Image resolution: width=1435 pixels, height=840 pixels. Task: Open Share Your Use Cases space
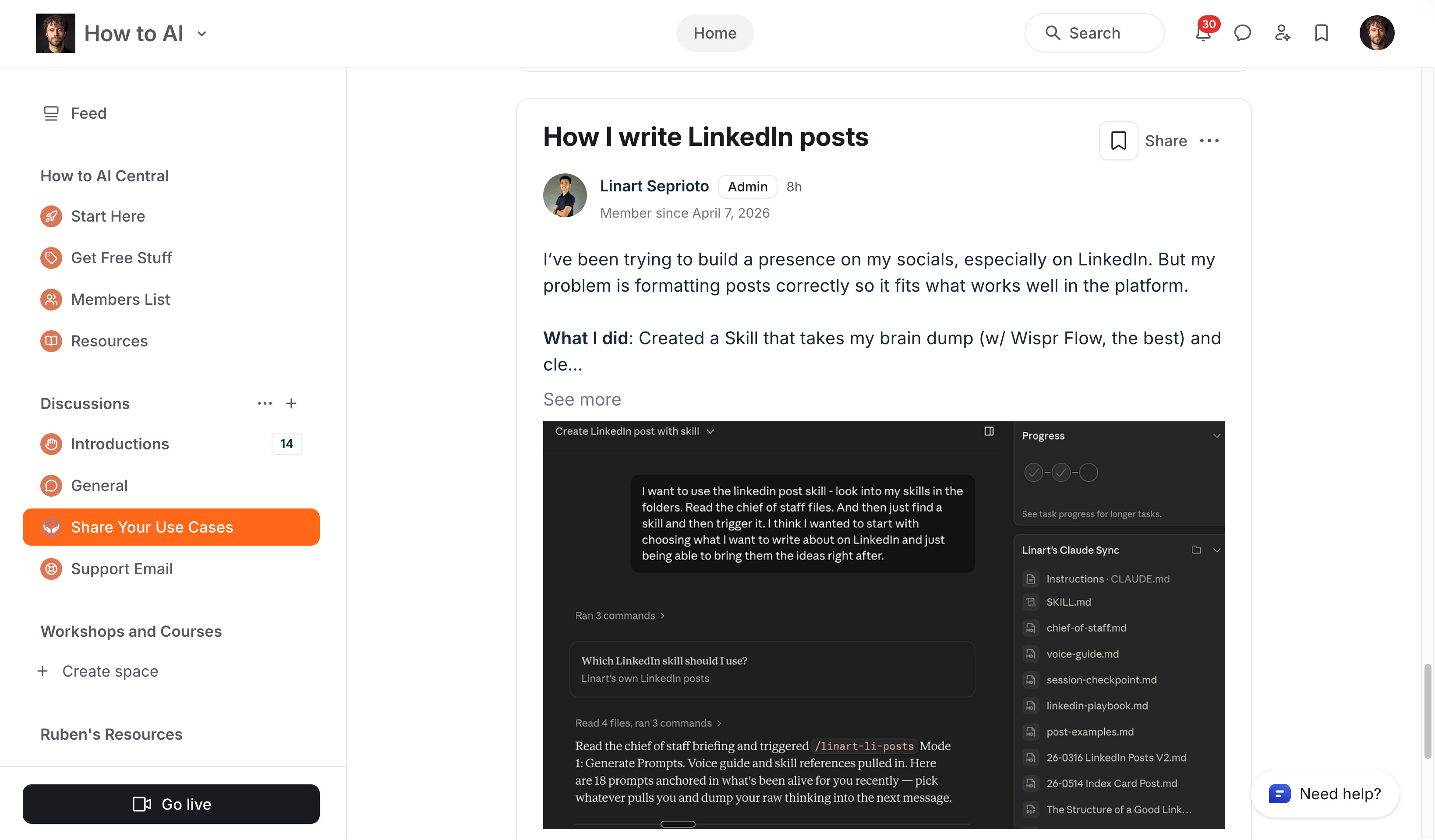point(171,527)
